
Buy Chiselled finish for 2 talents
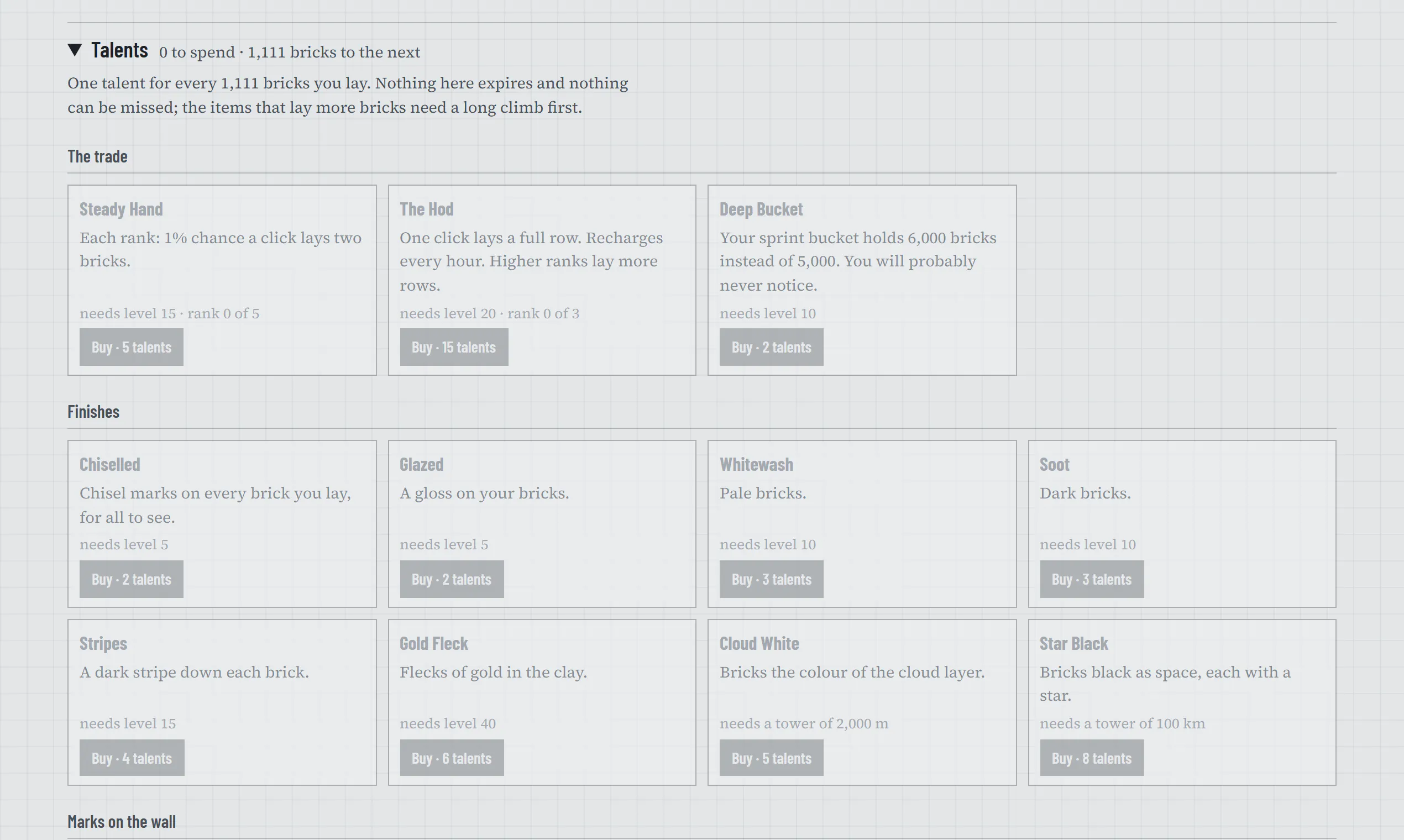132,579
